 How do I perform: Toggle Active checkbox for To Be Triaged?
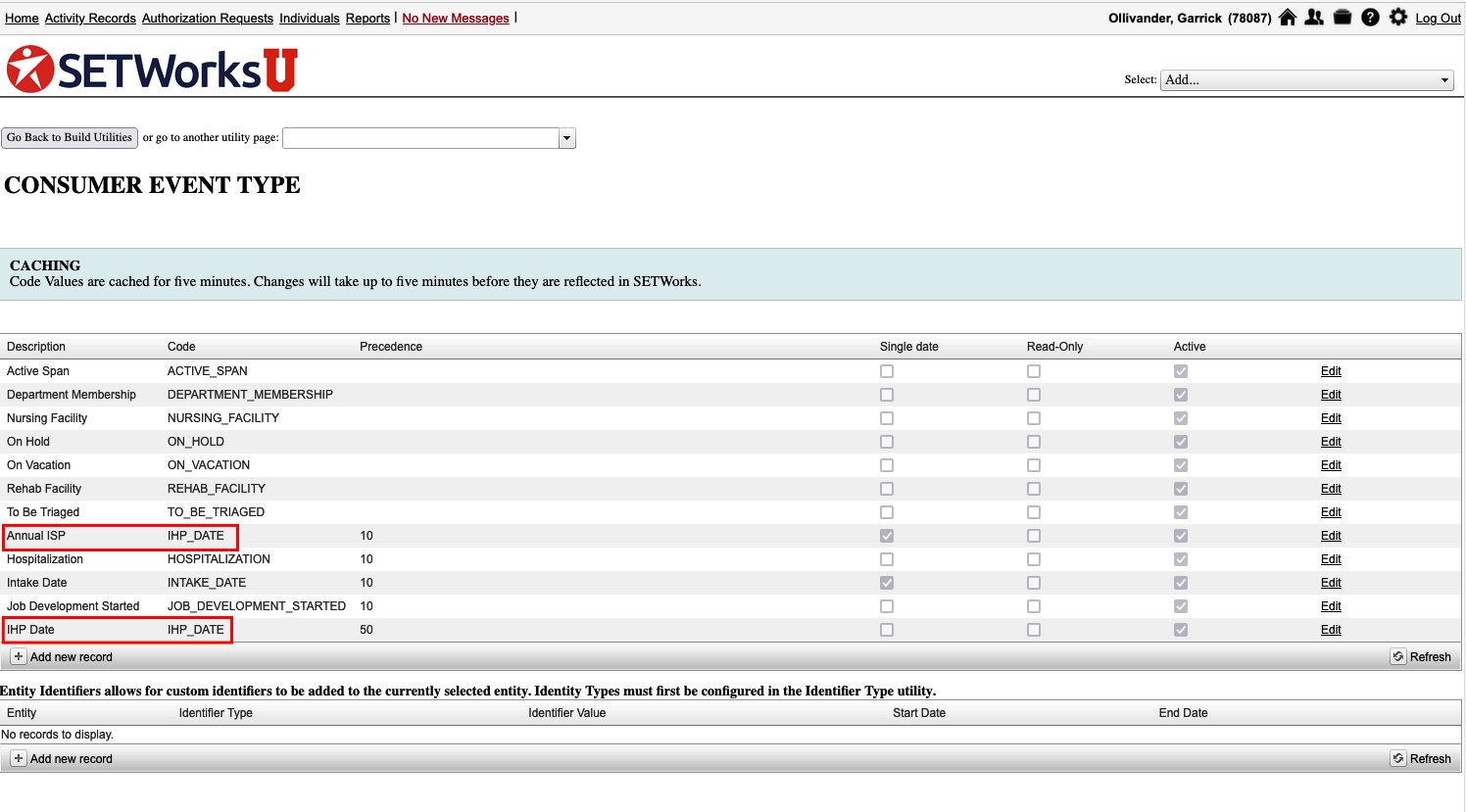pos(1181,512)
